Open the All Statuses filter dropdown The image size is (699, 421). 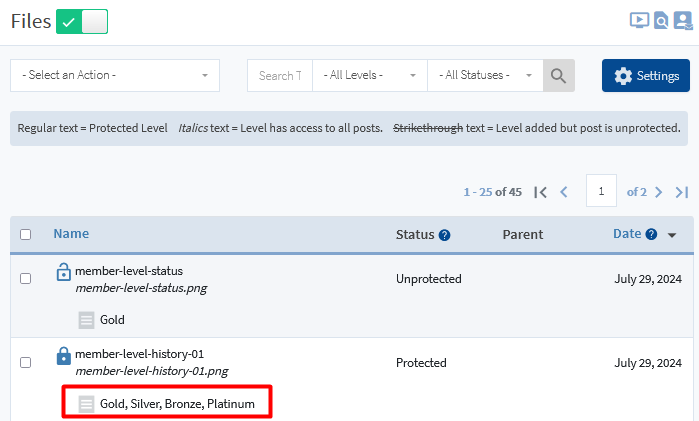(485, 75)
